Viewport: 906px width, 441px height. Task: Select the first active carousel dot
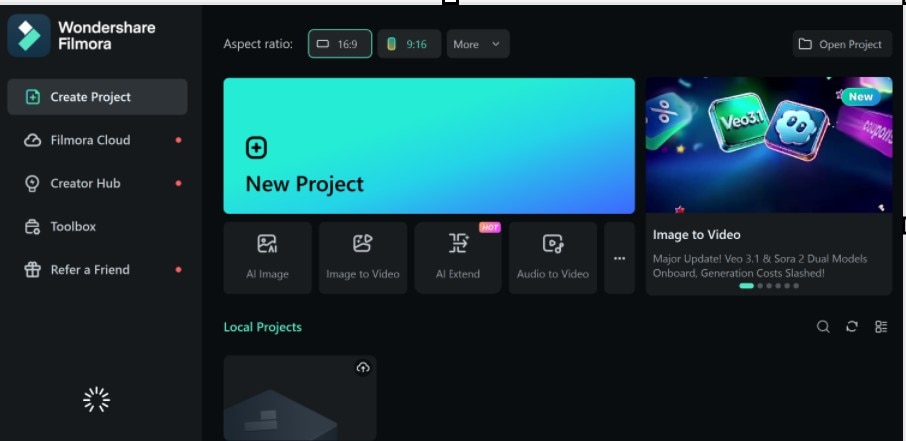pyautogui.click(x=747, y=286)
